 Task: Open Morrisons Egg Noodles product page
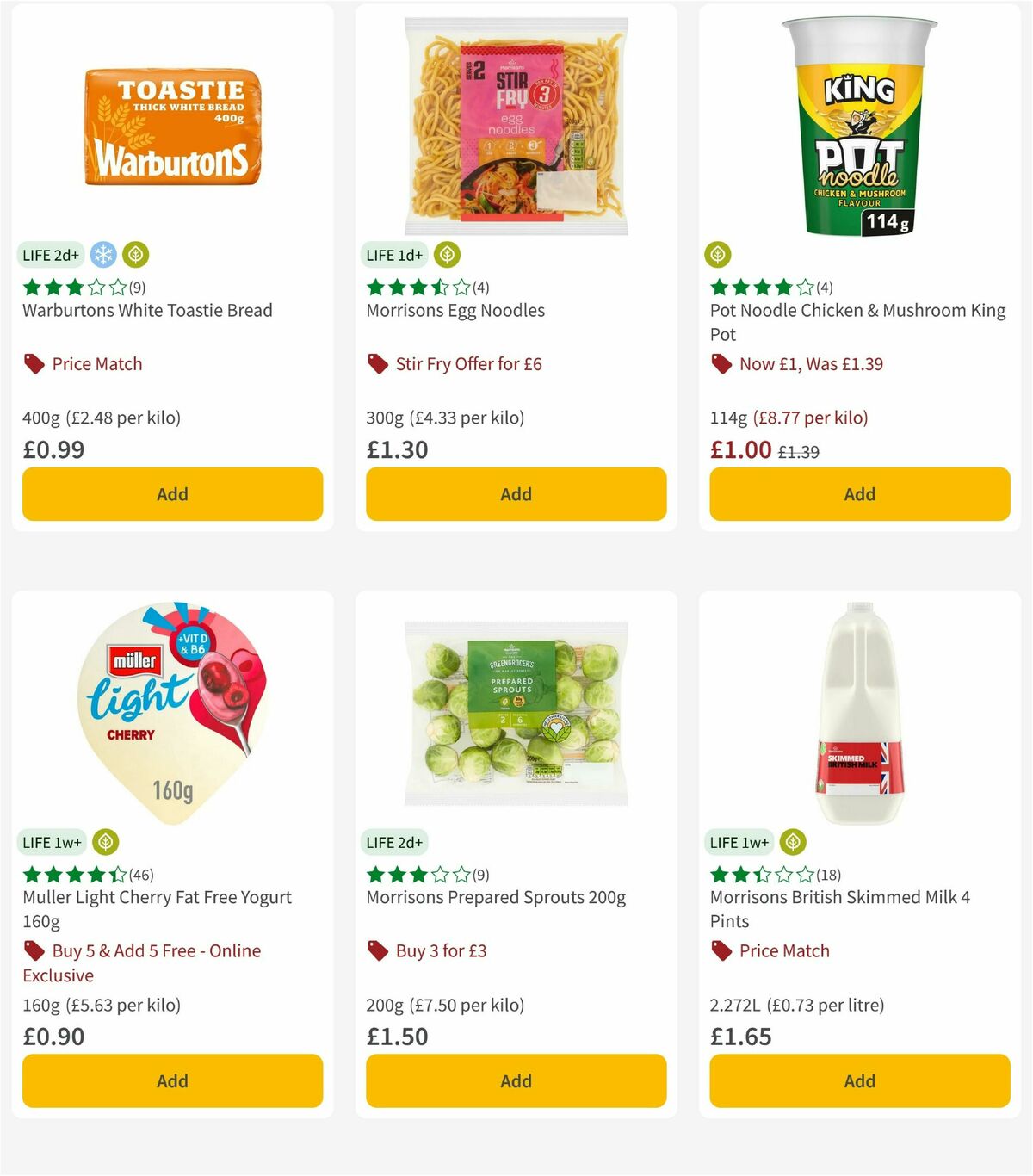[x=455, y=310]
